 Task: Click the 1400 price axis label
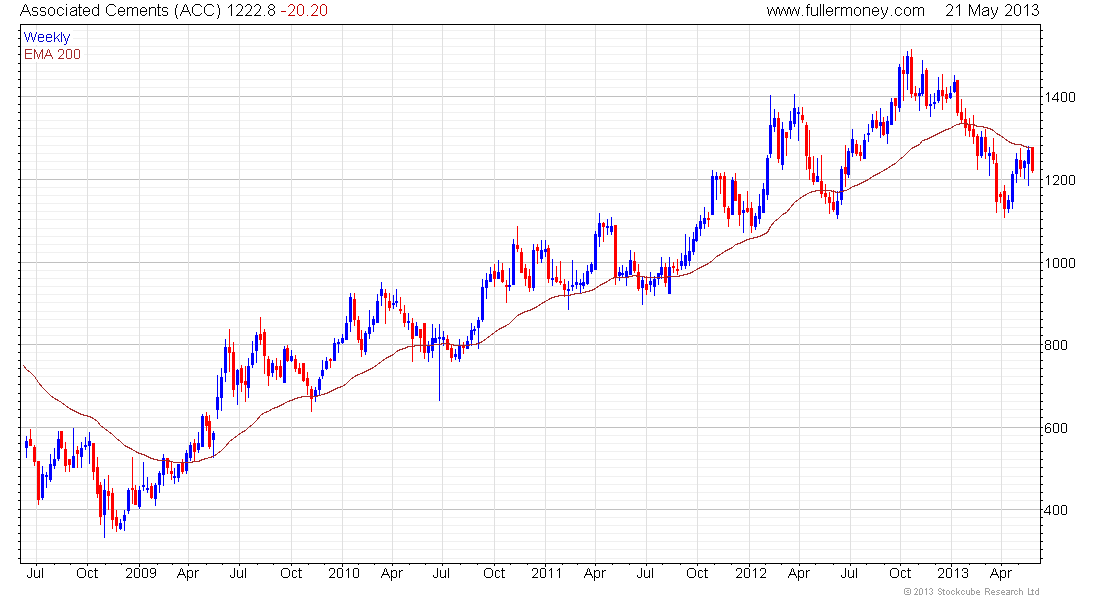[x=1059, y=98]
